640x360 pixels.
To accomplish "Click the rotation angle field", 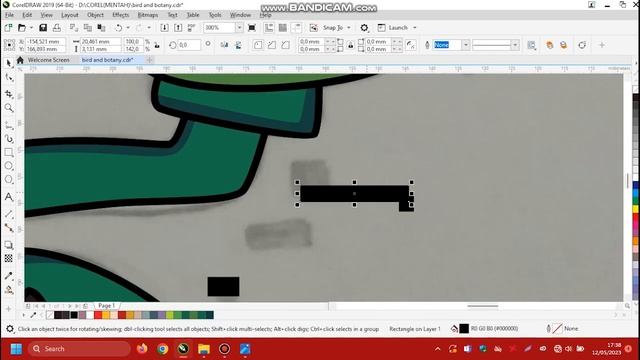I will coord(189,45).
